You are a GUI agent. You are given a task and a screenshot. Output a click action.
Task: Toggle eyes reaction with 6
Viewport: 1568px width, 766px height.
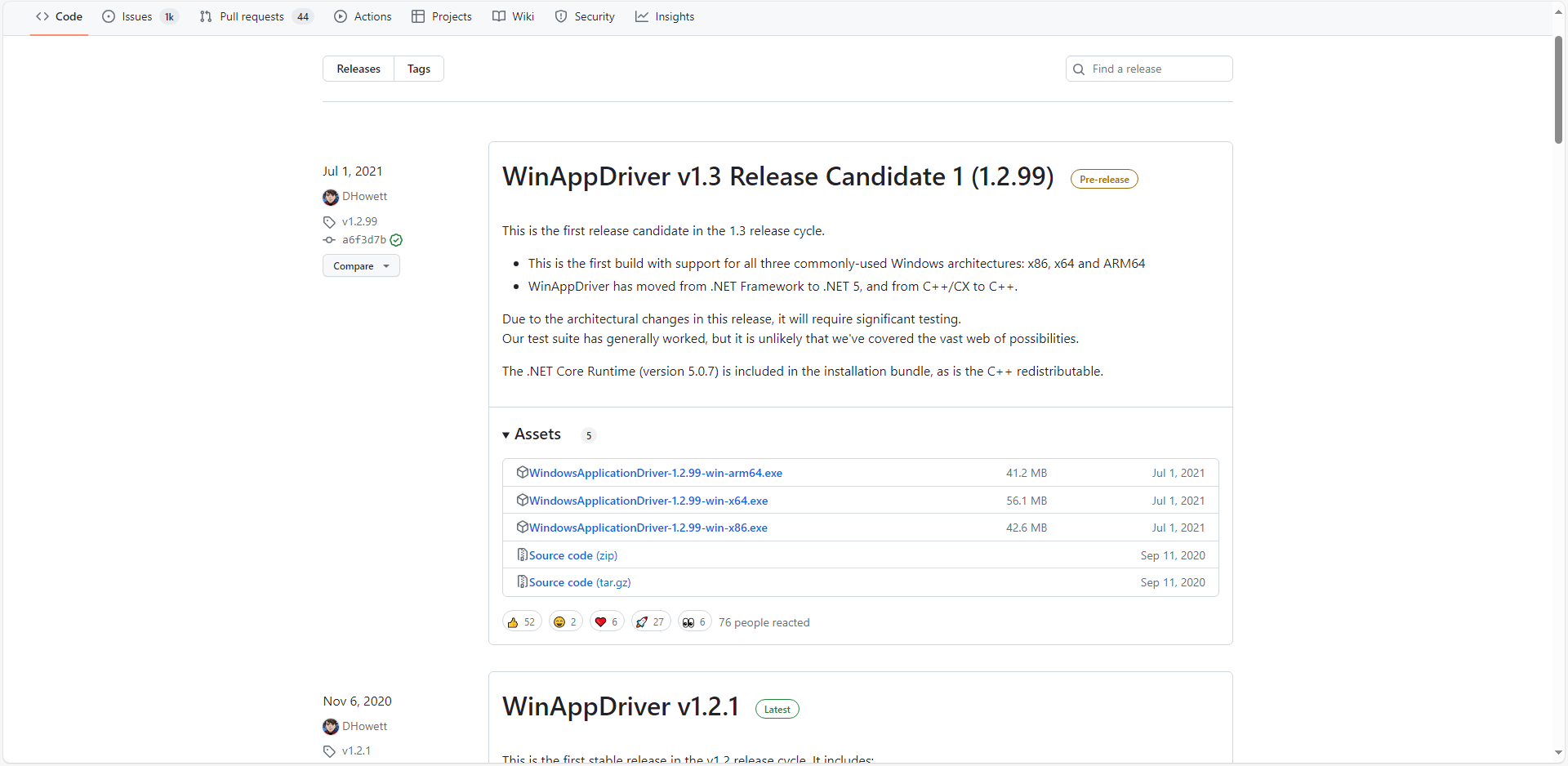[x=694, y=621]
